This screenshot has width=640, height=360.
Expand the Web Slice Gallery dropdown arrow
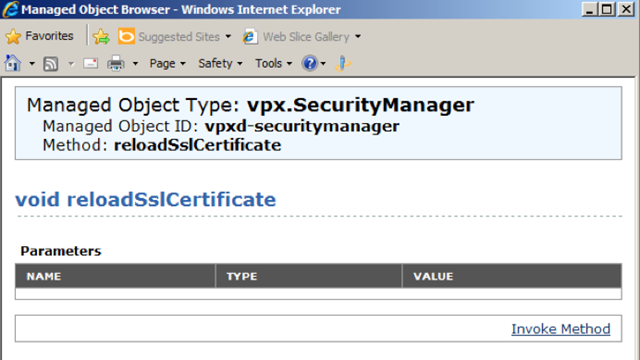click(358, 37)
